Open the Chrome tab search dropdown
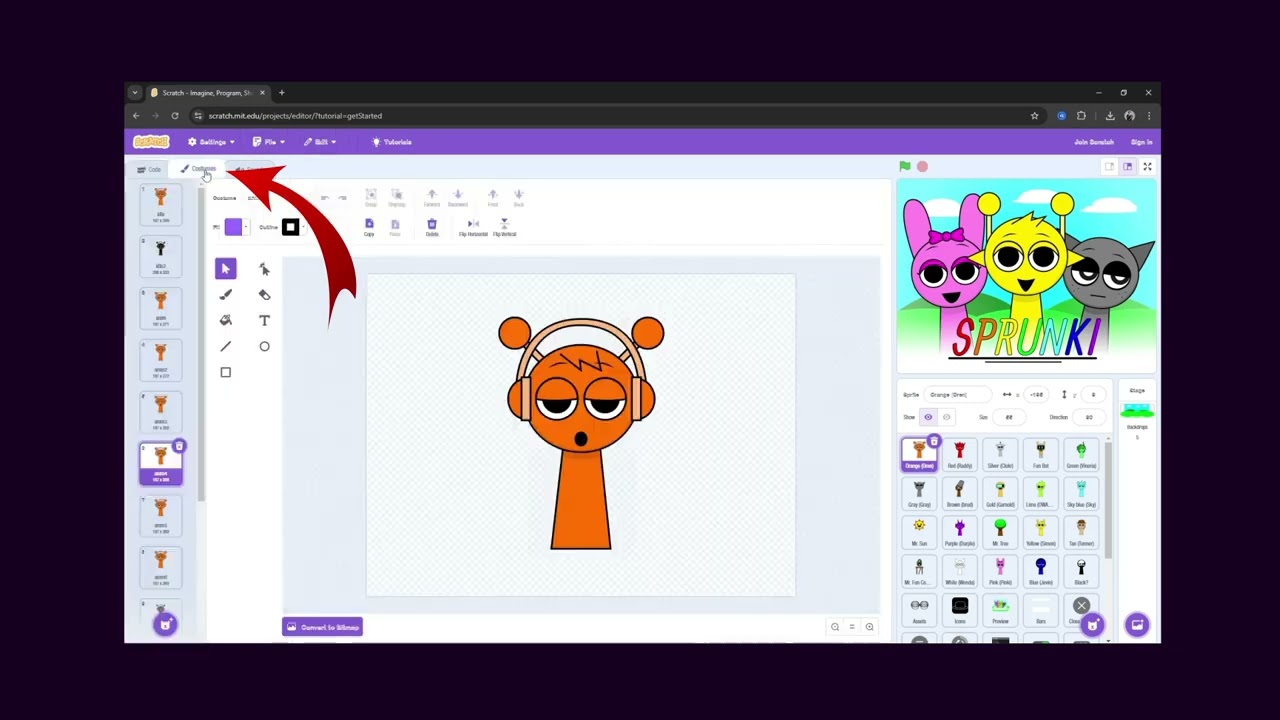 pos(135,93)
